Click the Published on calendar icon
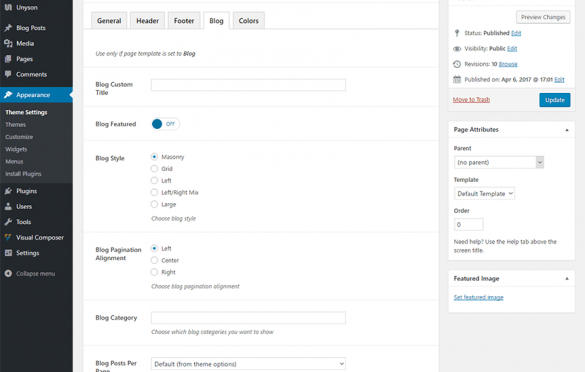This screenshot has height=372, width=585. (x=457, y=79)
